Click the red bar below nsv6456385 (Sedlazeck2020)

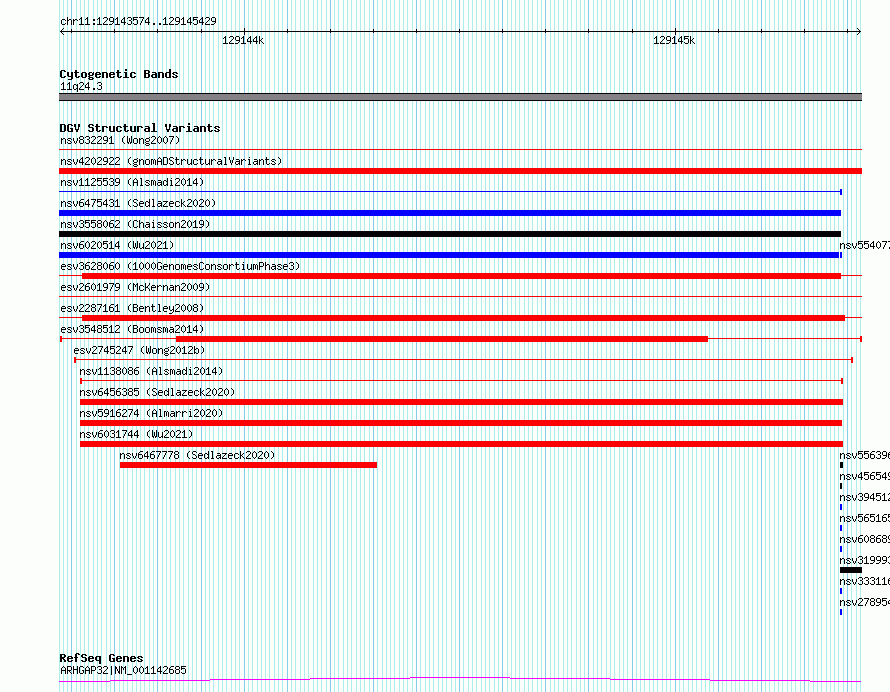(461, 402)
